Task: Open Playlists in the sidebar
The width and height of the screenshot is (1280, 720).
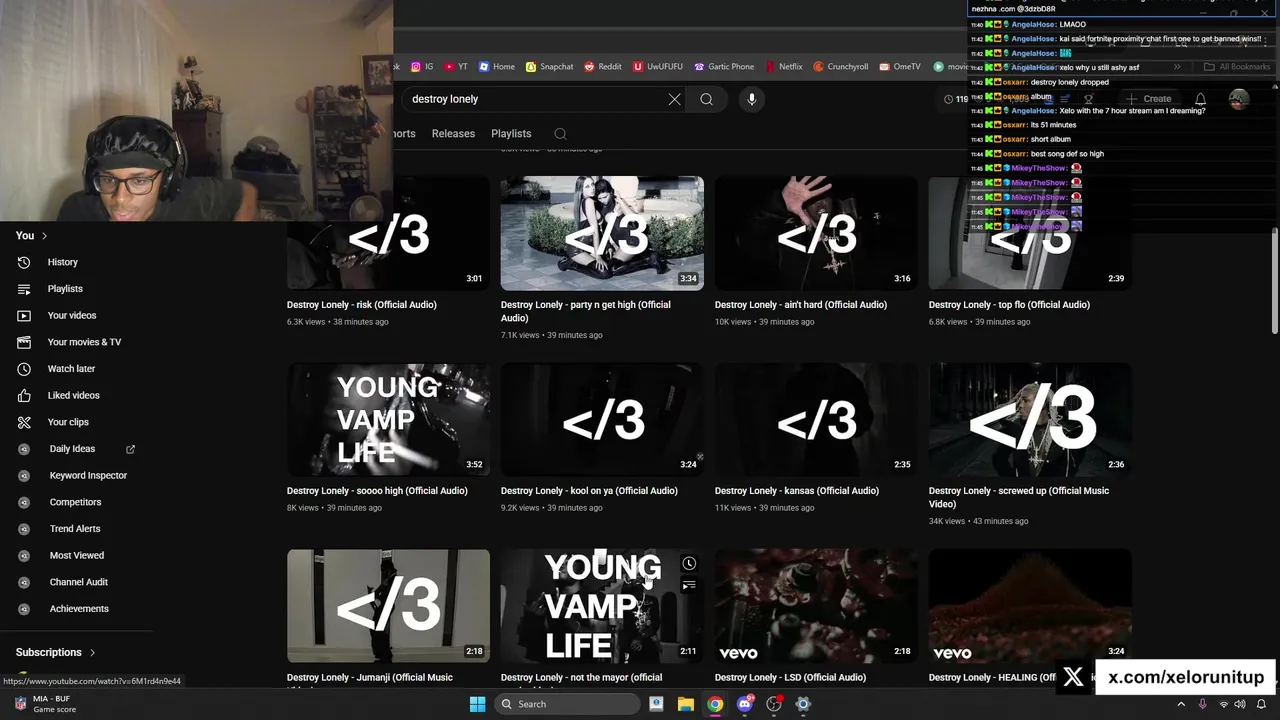Action: click(x=65, y=289)
